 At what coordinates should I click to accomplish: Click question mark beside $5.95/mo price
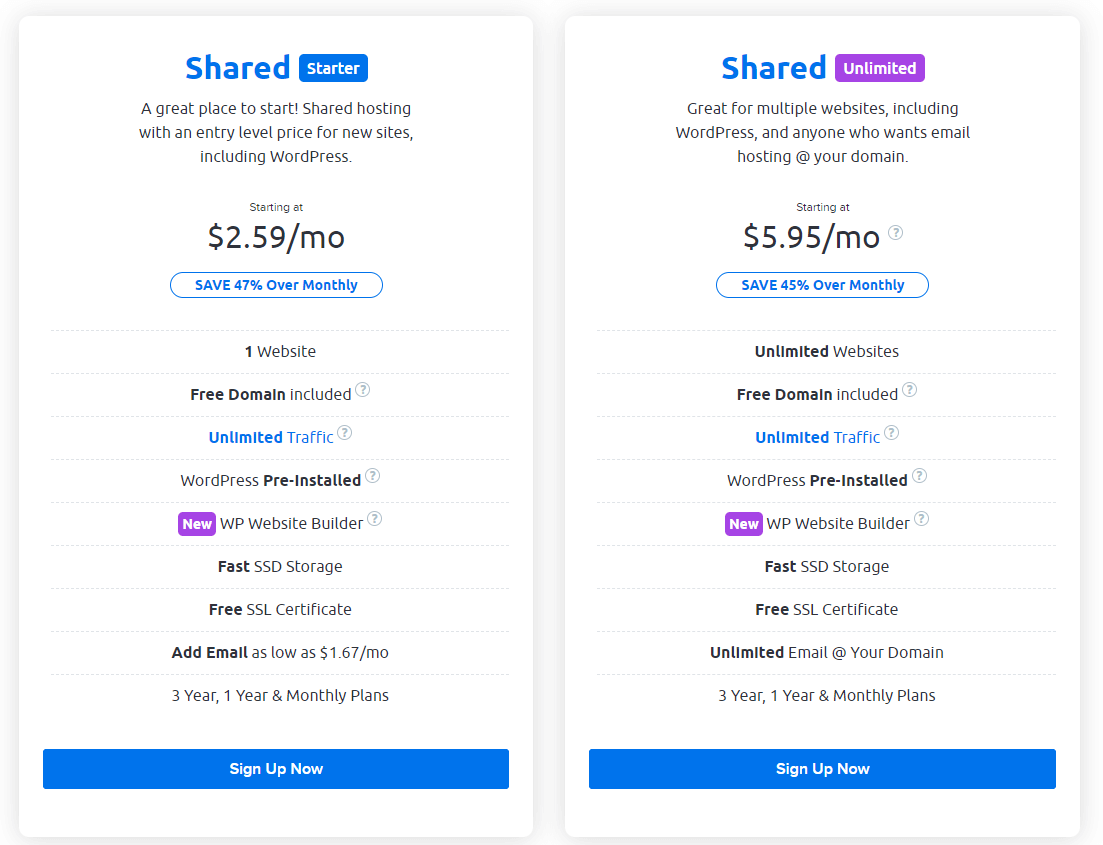point(895,233)
